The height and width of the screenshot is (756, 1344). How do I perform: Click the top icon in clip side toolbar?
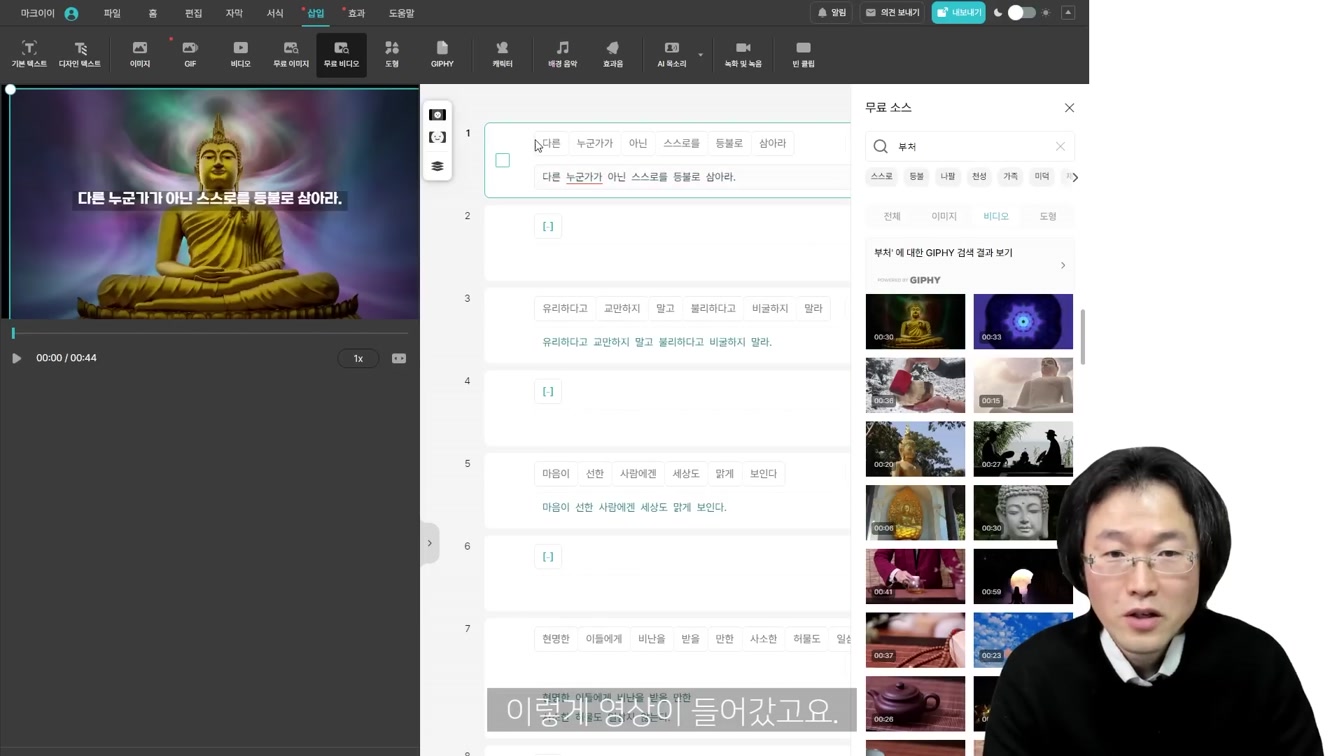tap(437, 115)
